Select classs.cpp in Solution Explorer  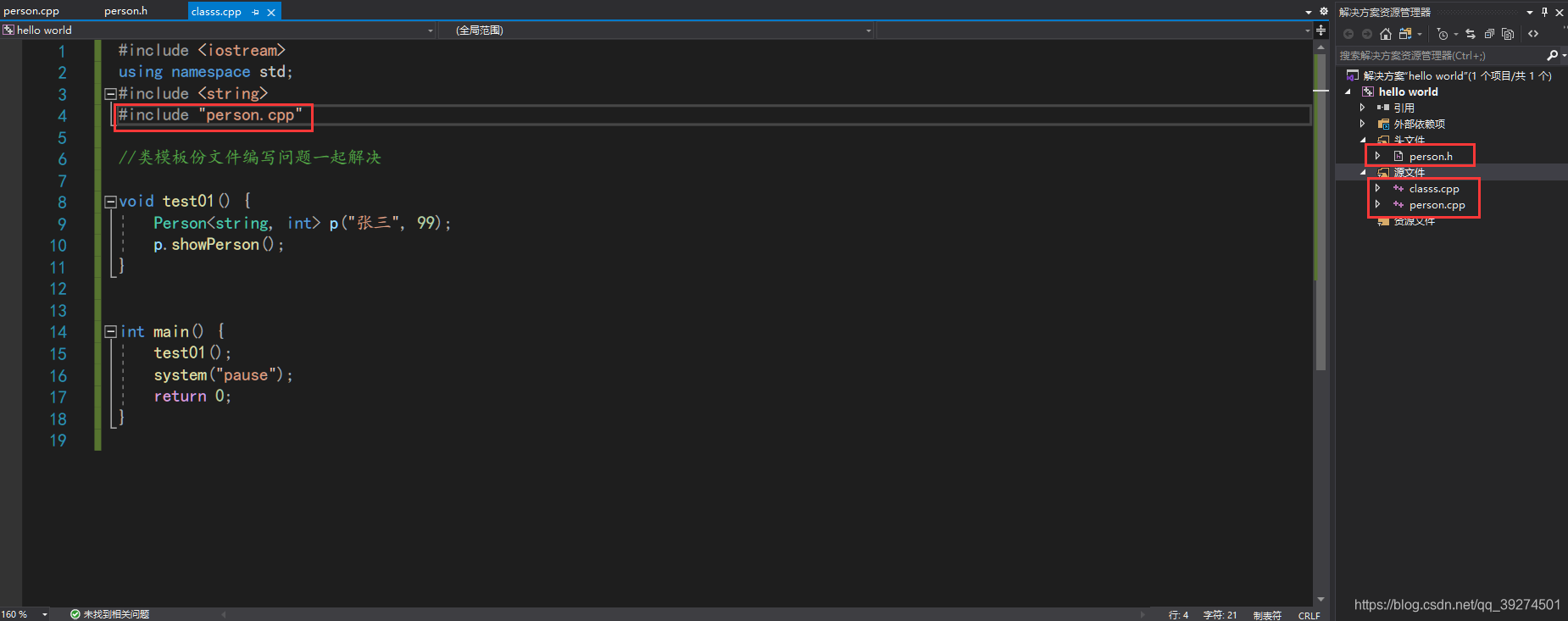pos(1433,189)
